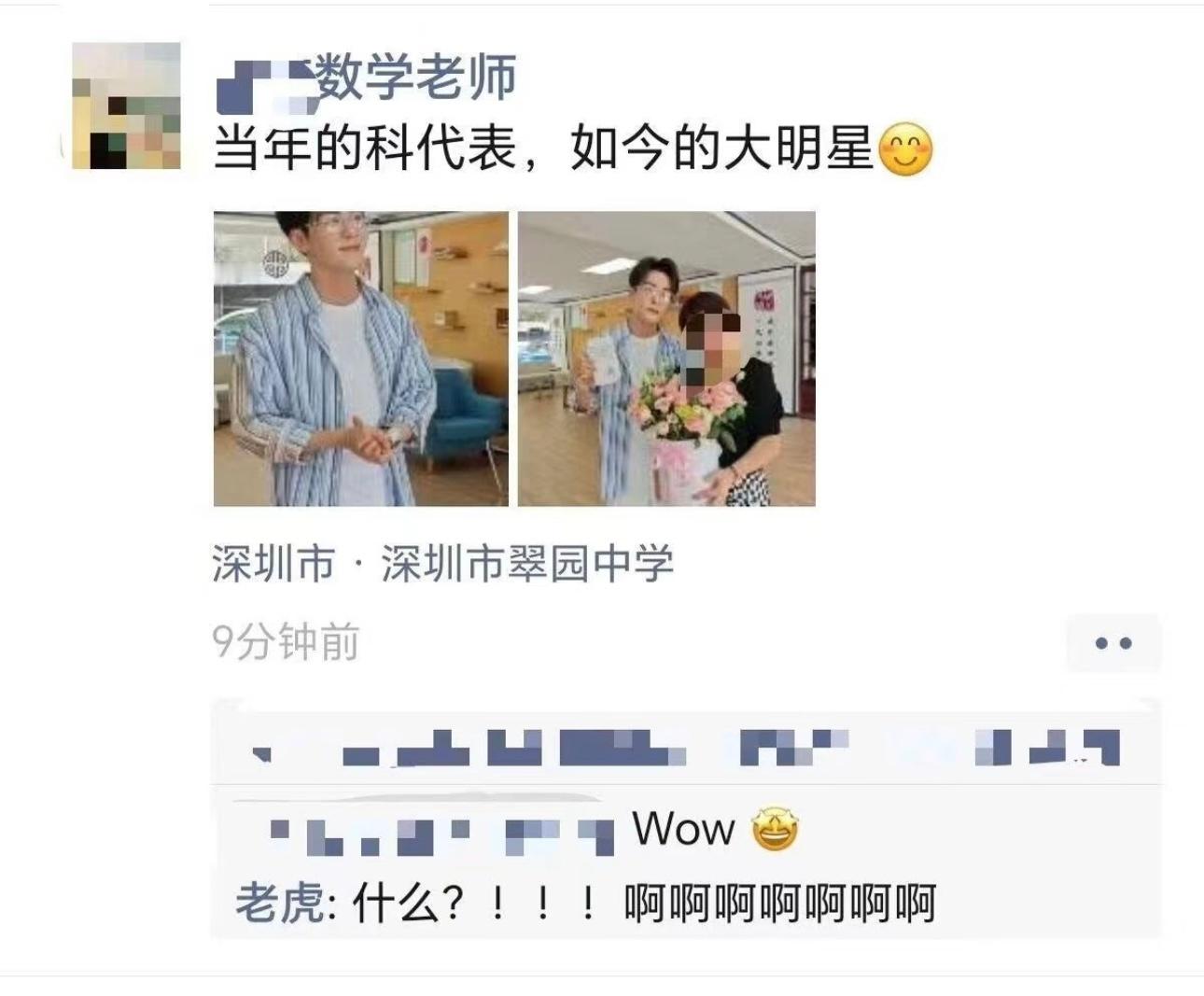Click the blushing smiley emoji in caption
The height and width of the screenshot is (996, 1204).
(x=905, y=149)
